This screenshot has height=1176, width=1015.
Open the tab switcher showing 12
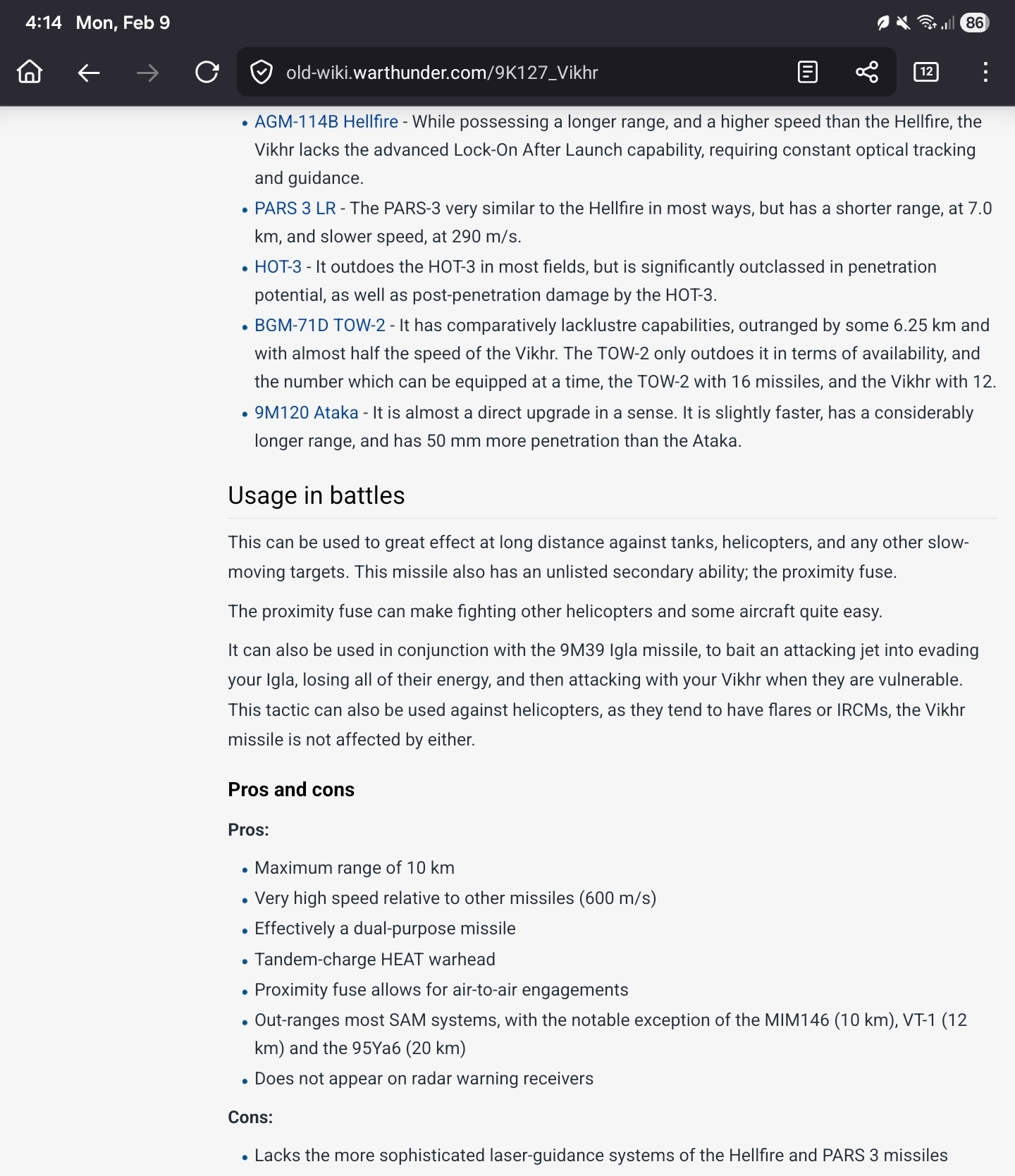point(925,72)
